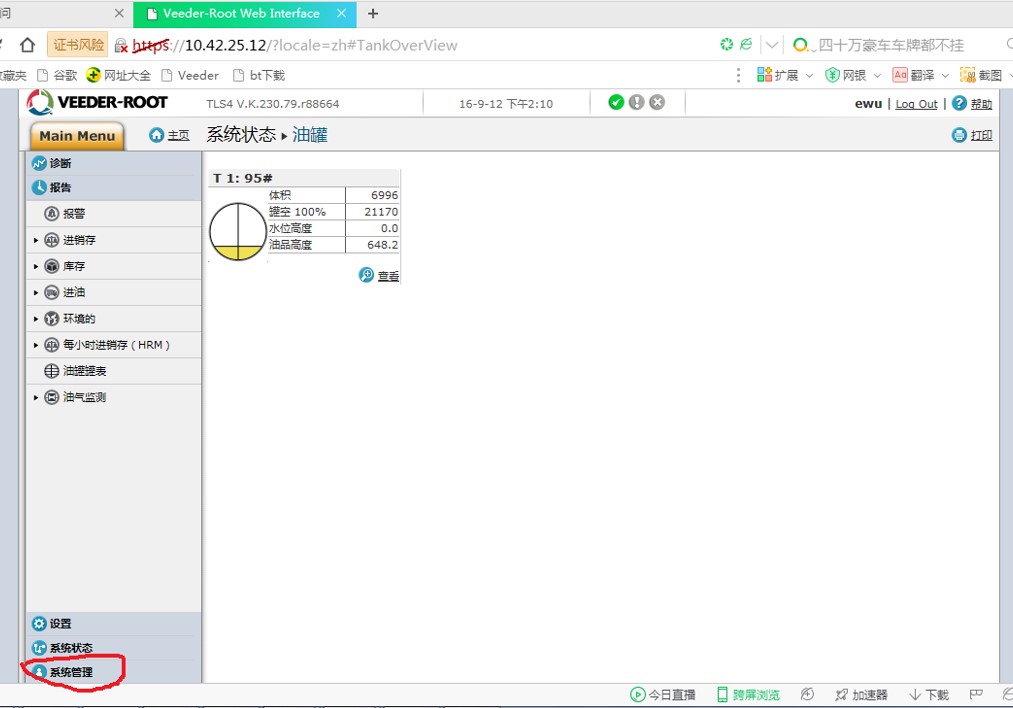This screenshot has width=1013, height=708.
Task: Click the tank 1 fill level gauge
Action: [238, 231]
